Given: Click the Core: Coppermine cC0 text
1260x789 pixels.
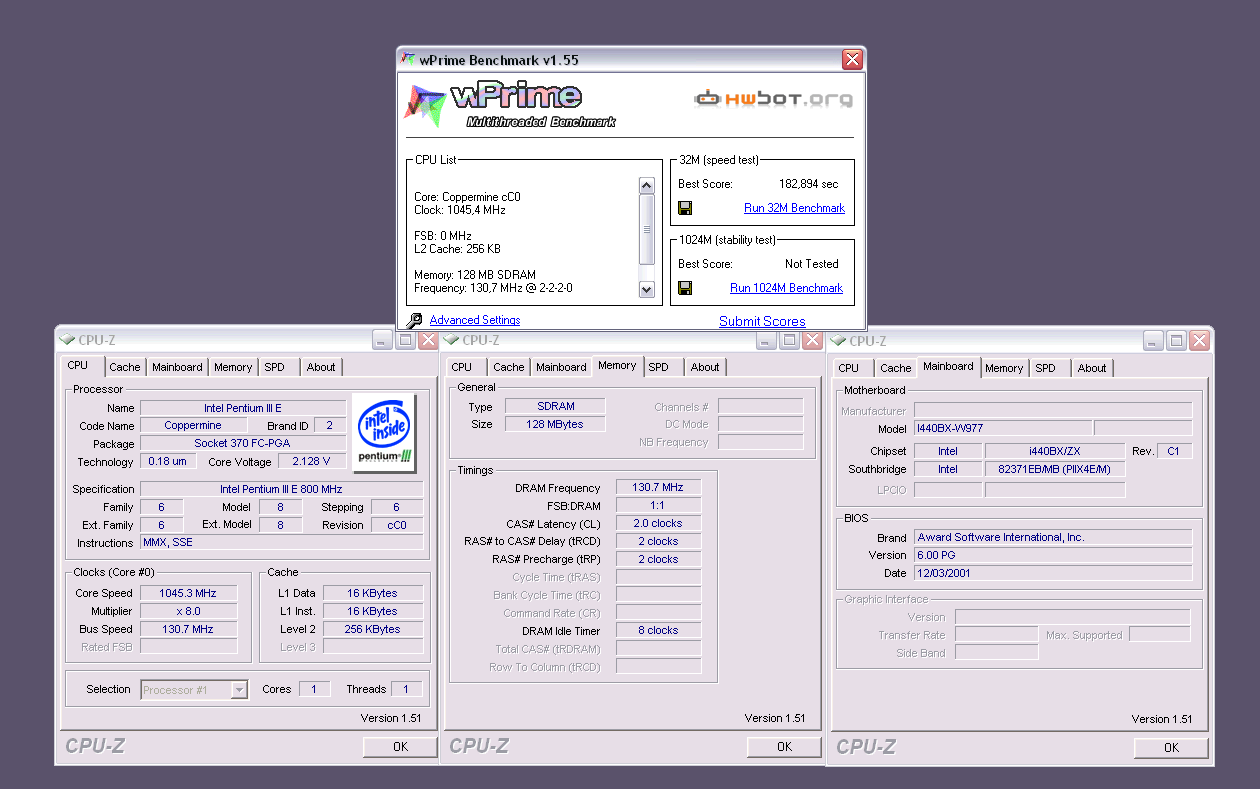Looking at the screenshot, I should click(467, 197).
